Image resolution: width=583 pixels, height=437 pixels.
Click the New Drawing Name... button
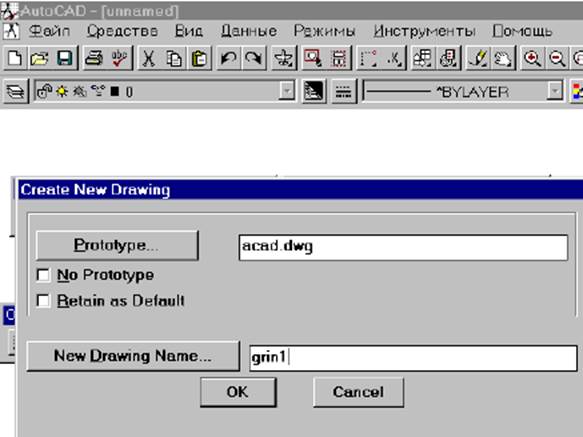click(133, 356)
